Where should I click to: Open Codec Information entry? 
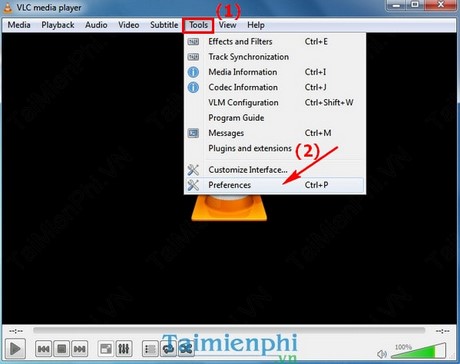(275, 87)
